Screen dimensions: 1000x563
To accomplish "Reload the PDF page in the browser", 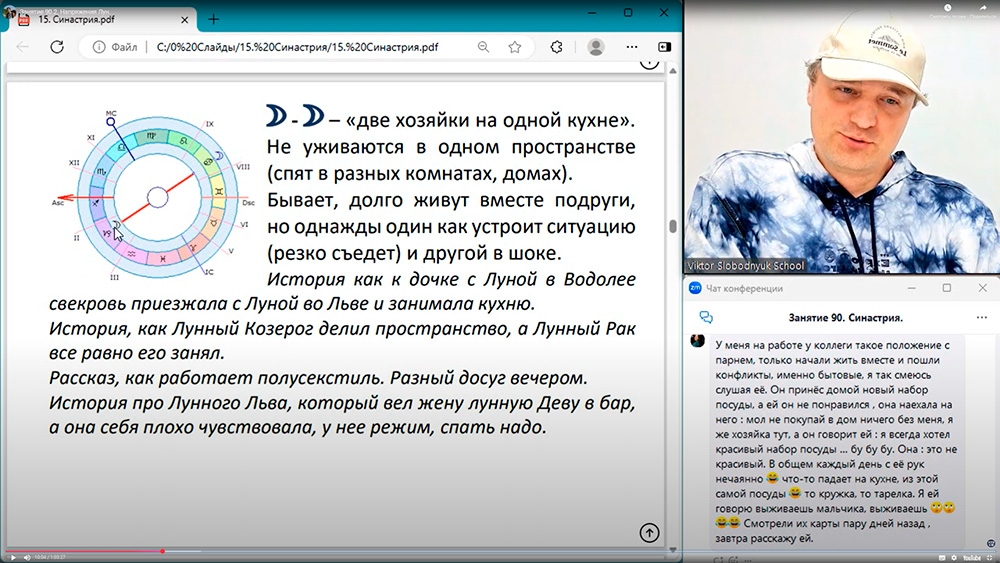I will 57,47.
